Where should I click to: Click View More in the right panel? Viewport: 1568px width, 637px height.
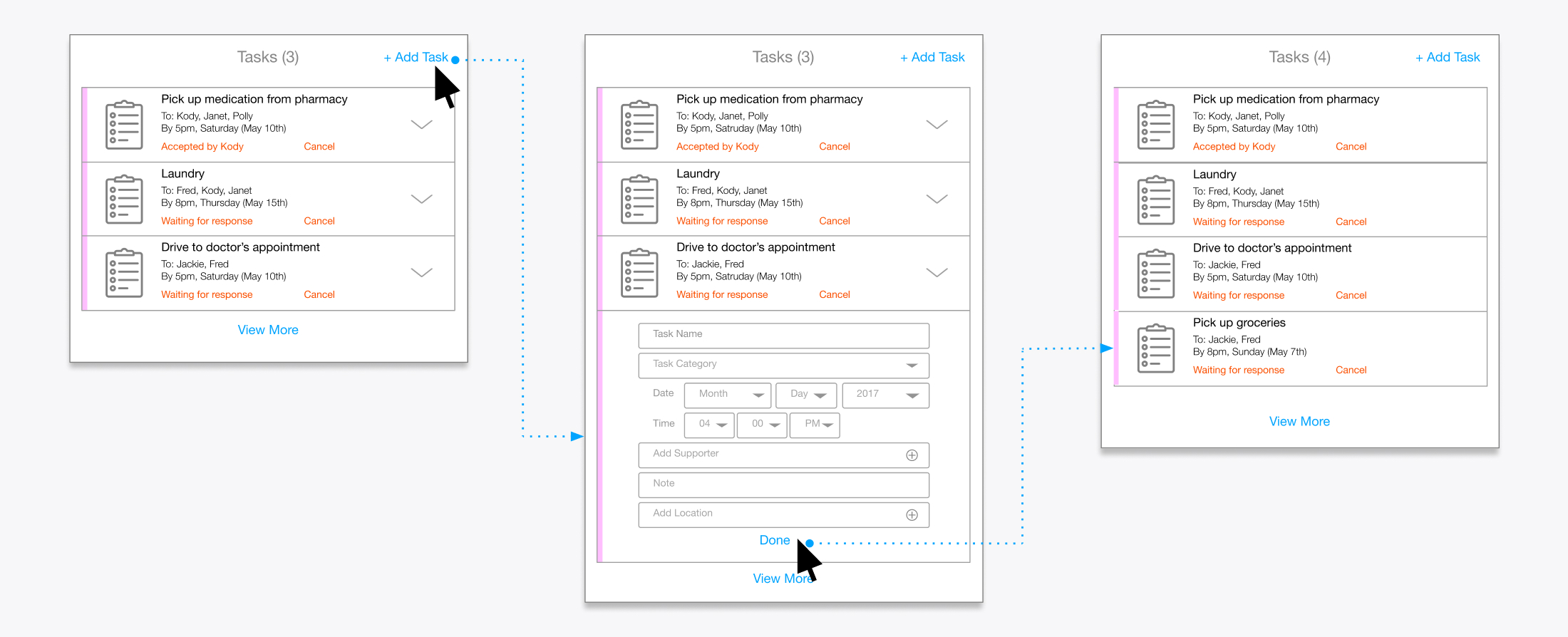click(x=1299, y=421)
